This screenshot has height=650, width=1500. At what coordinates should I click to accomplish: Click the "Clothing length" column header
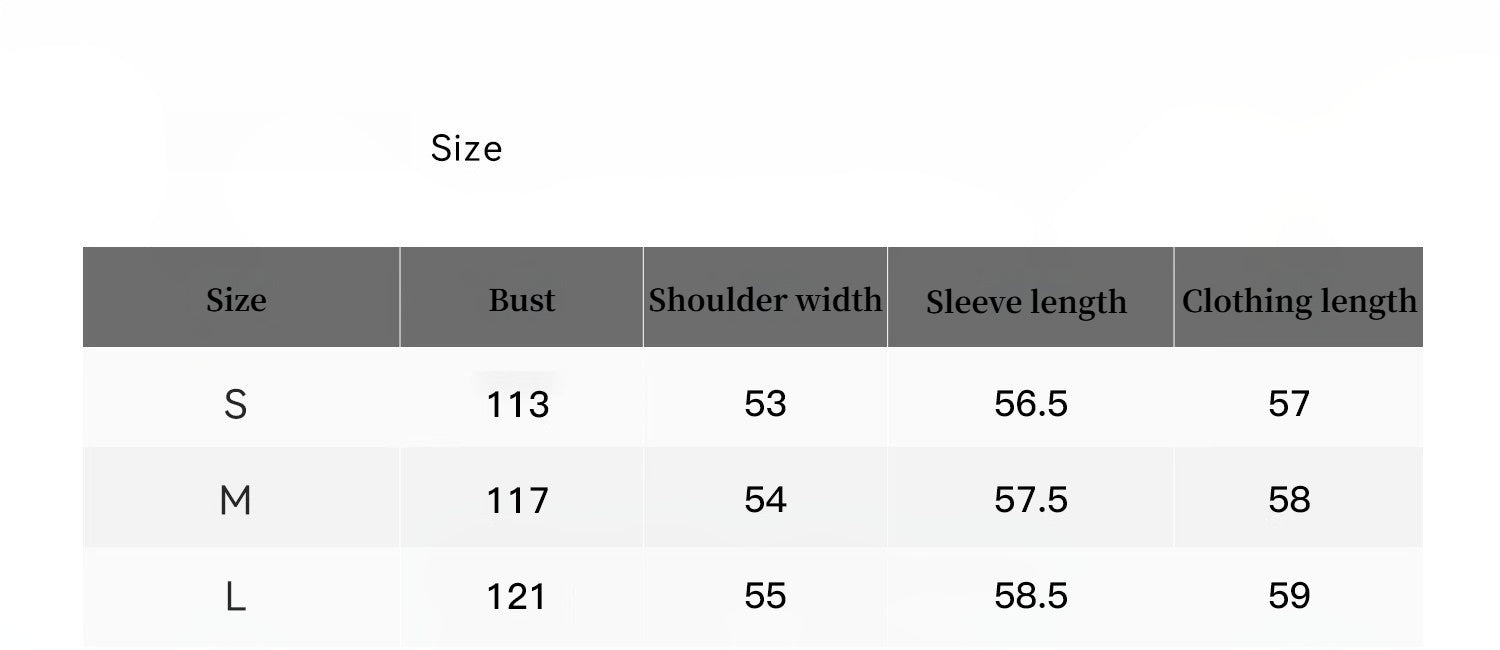1299,301
